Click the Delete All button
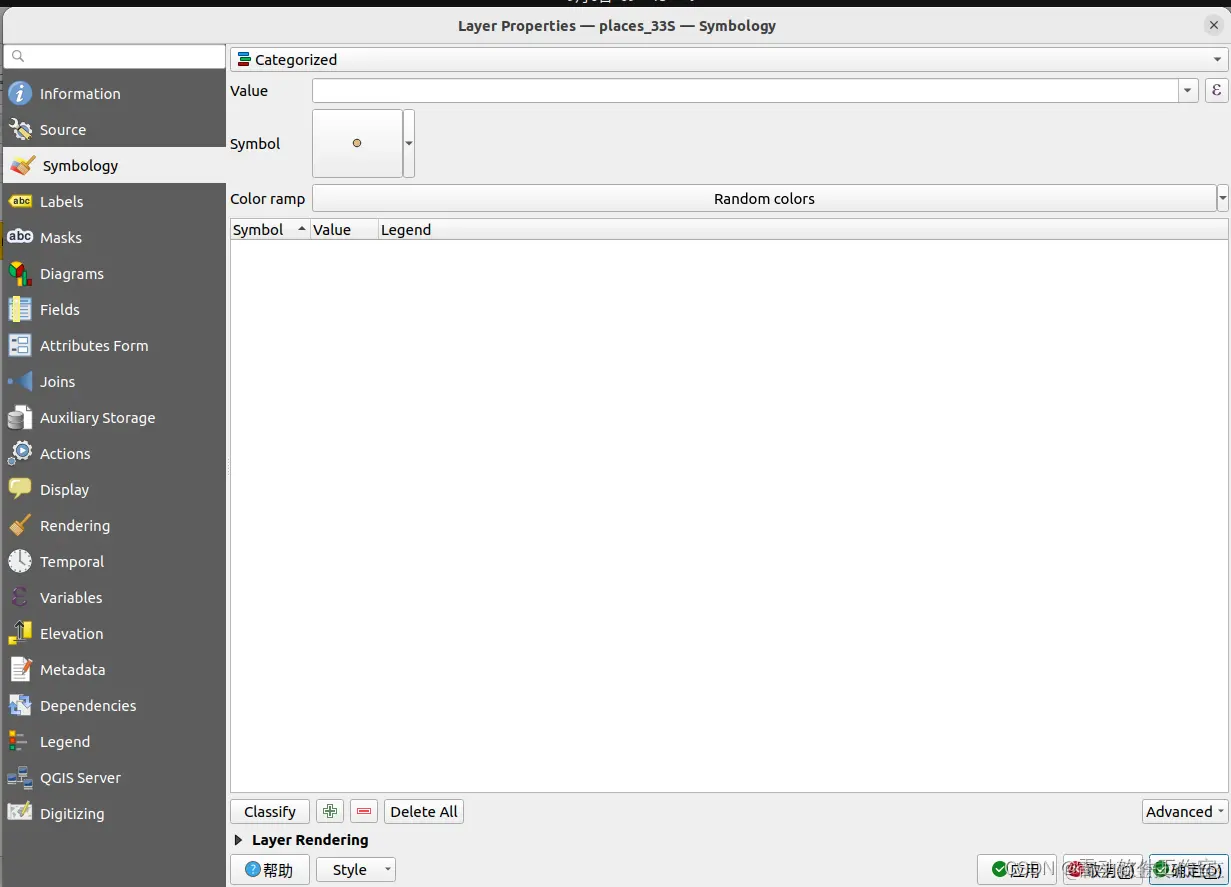Image resolution: width=1231 pixels, height=887 pixels. (x=424, y=812)
